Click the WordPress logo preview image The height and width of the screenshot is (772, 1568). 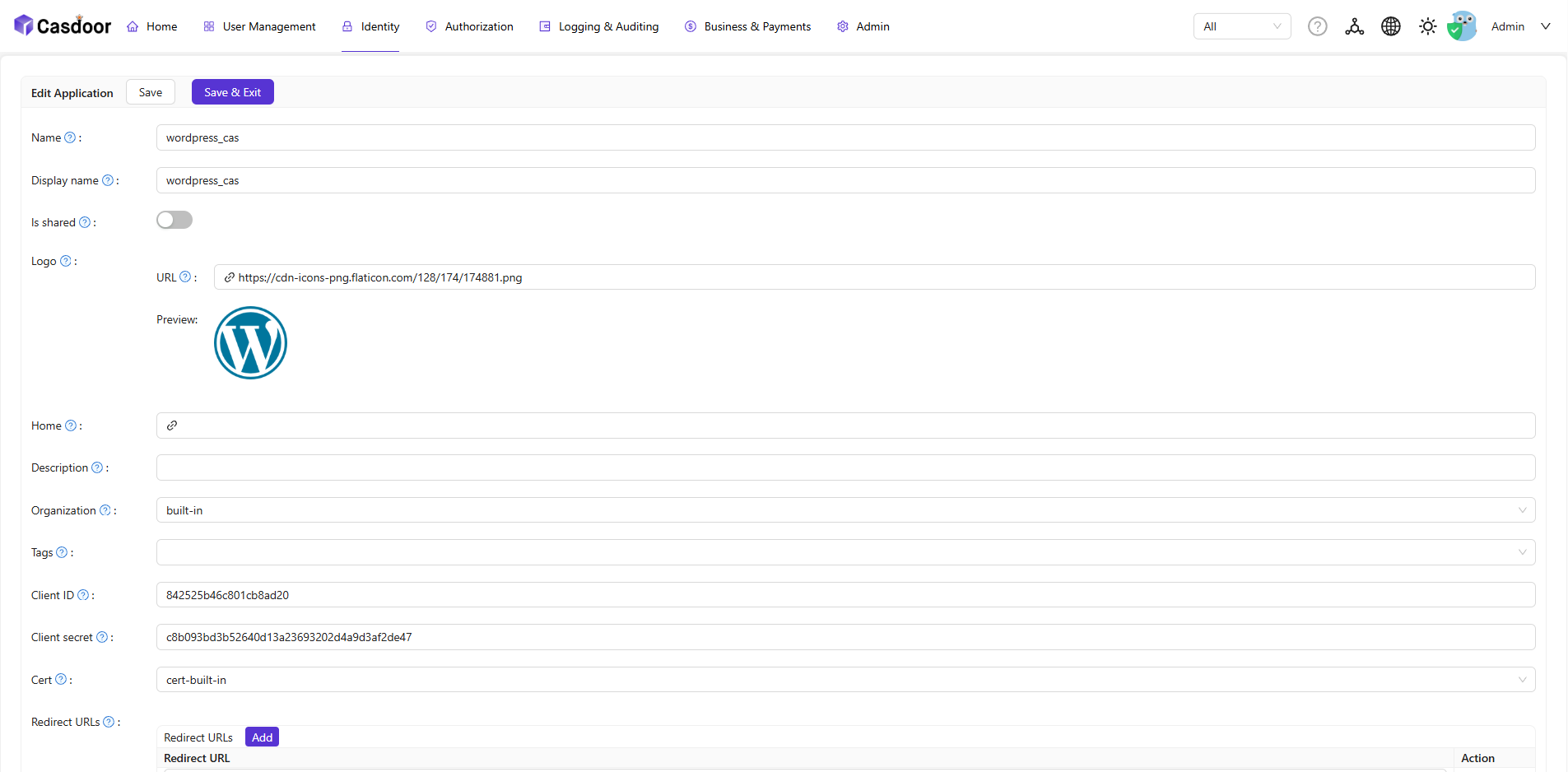point(250,343)
